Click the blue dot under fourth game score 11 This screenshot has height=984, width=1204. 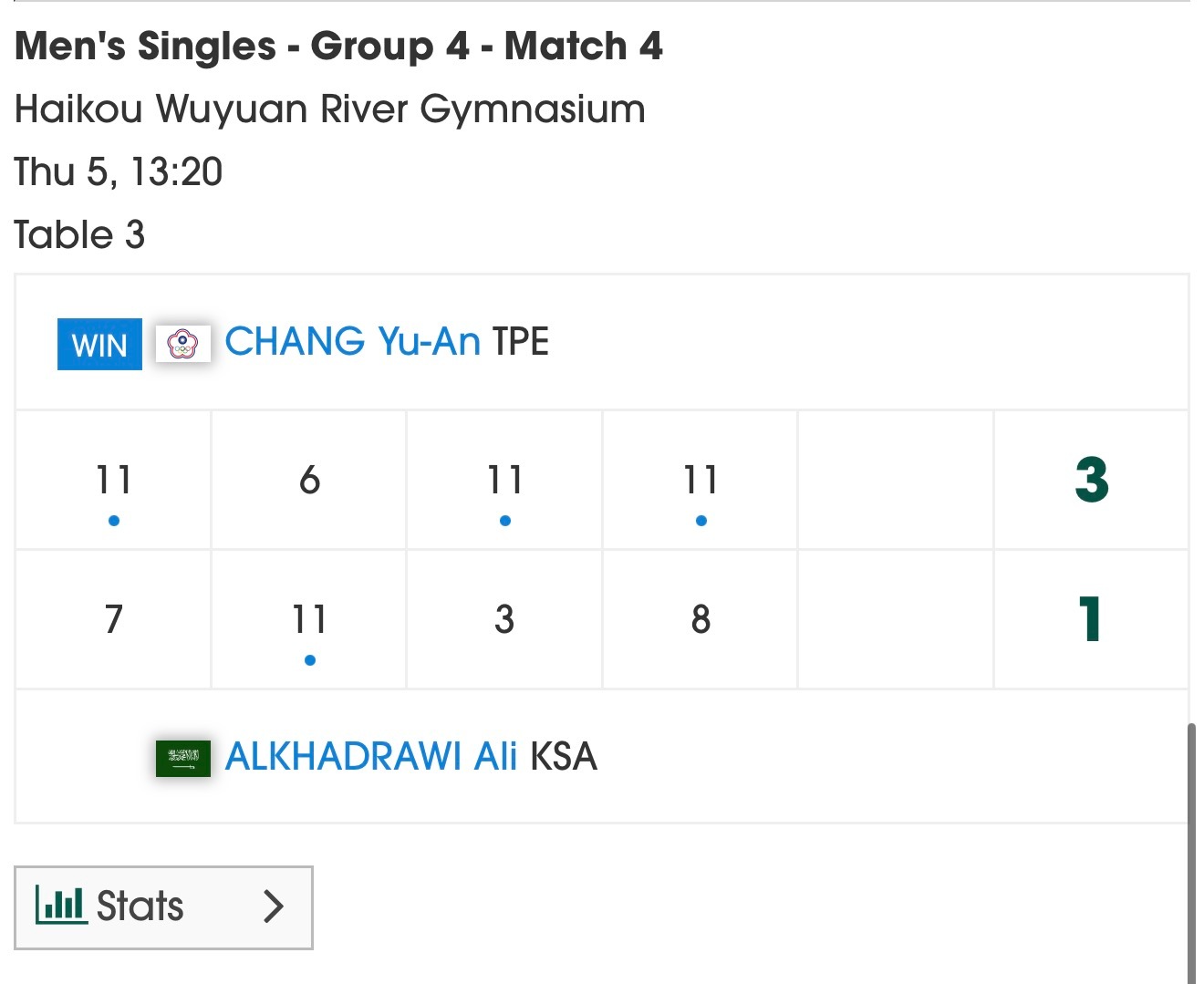point(700,521)
